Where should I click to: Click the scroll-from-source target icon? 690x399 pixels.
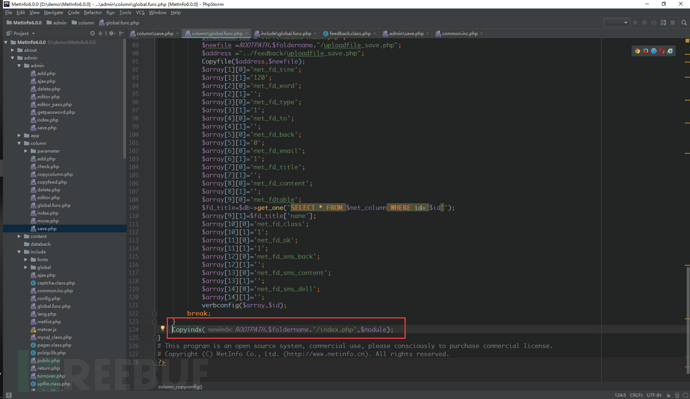click(92, 33)
